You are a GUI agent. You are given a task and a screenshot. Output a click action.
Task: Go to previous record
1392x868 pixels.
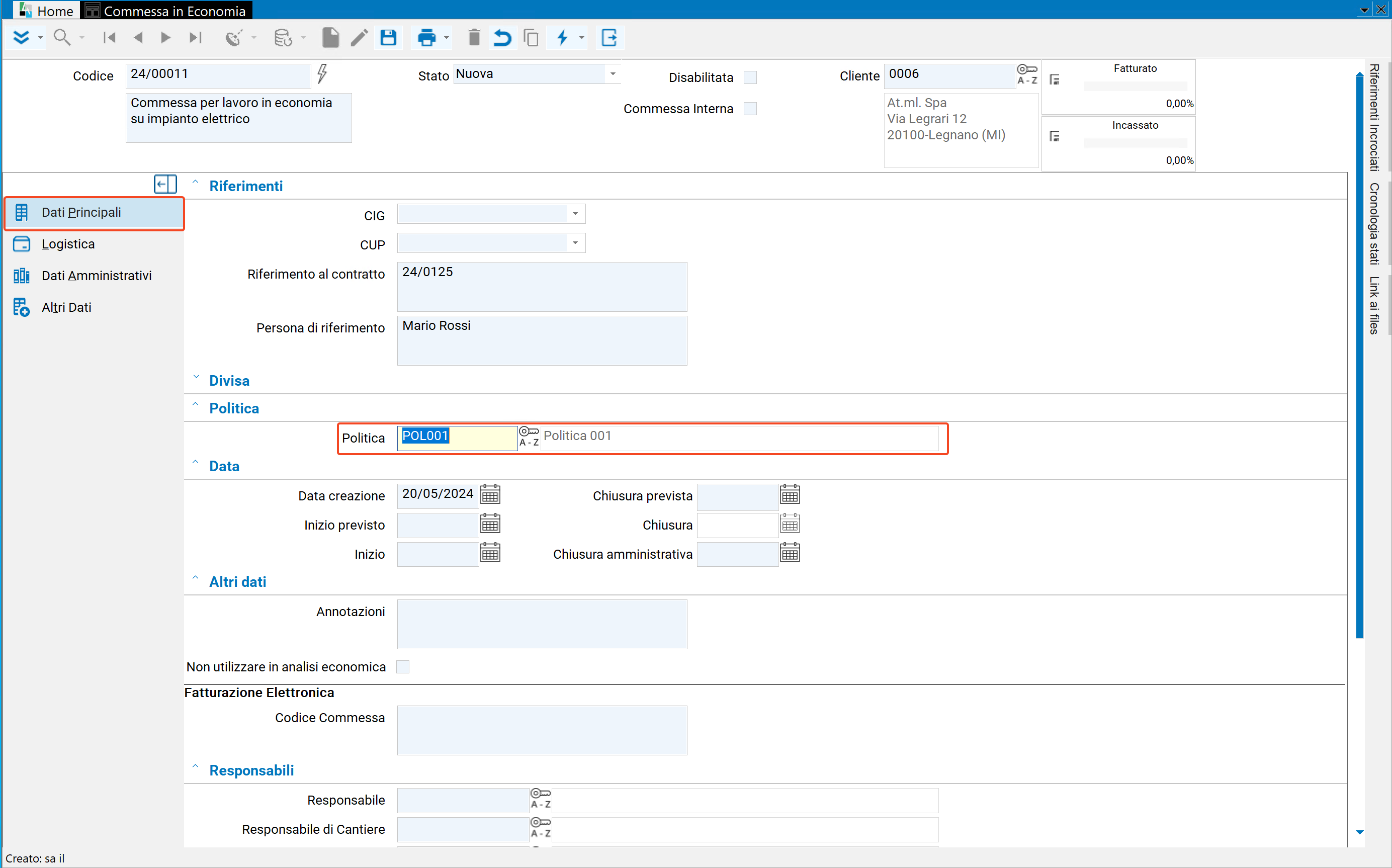point(138,38)
